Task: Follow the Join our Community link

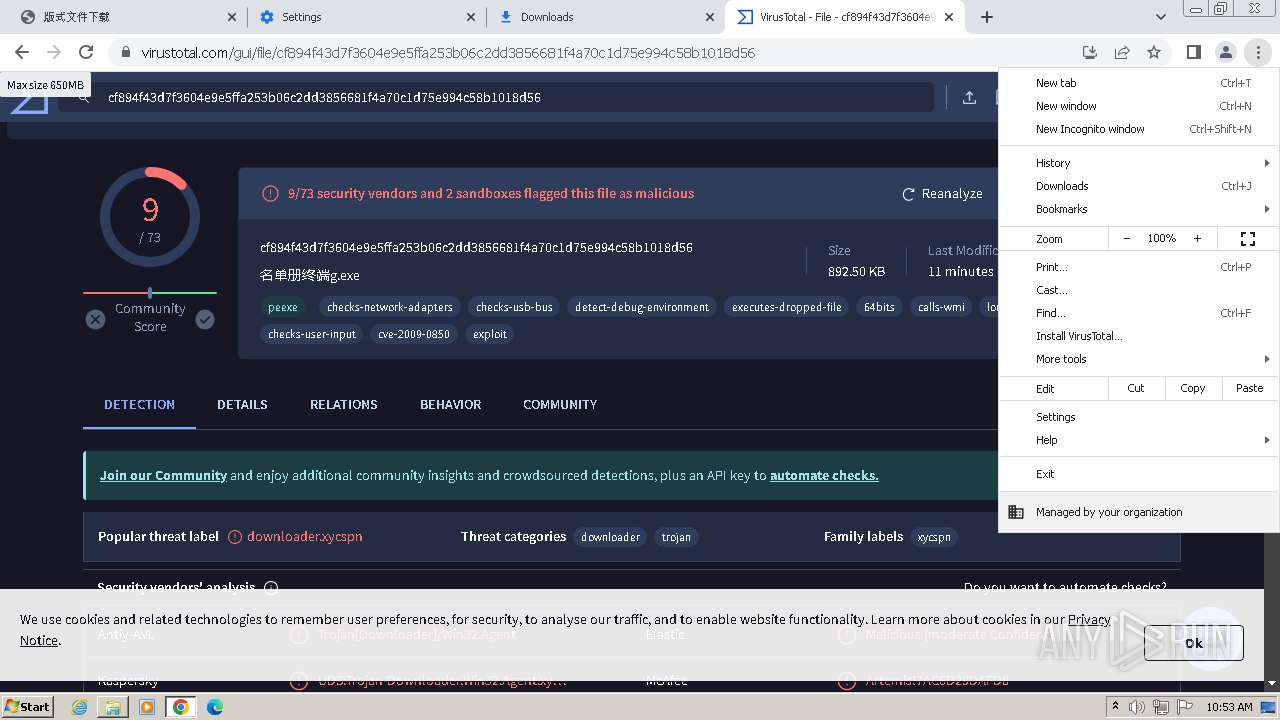Action: pos(163,476)
